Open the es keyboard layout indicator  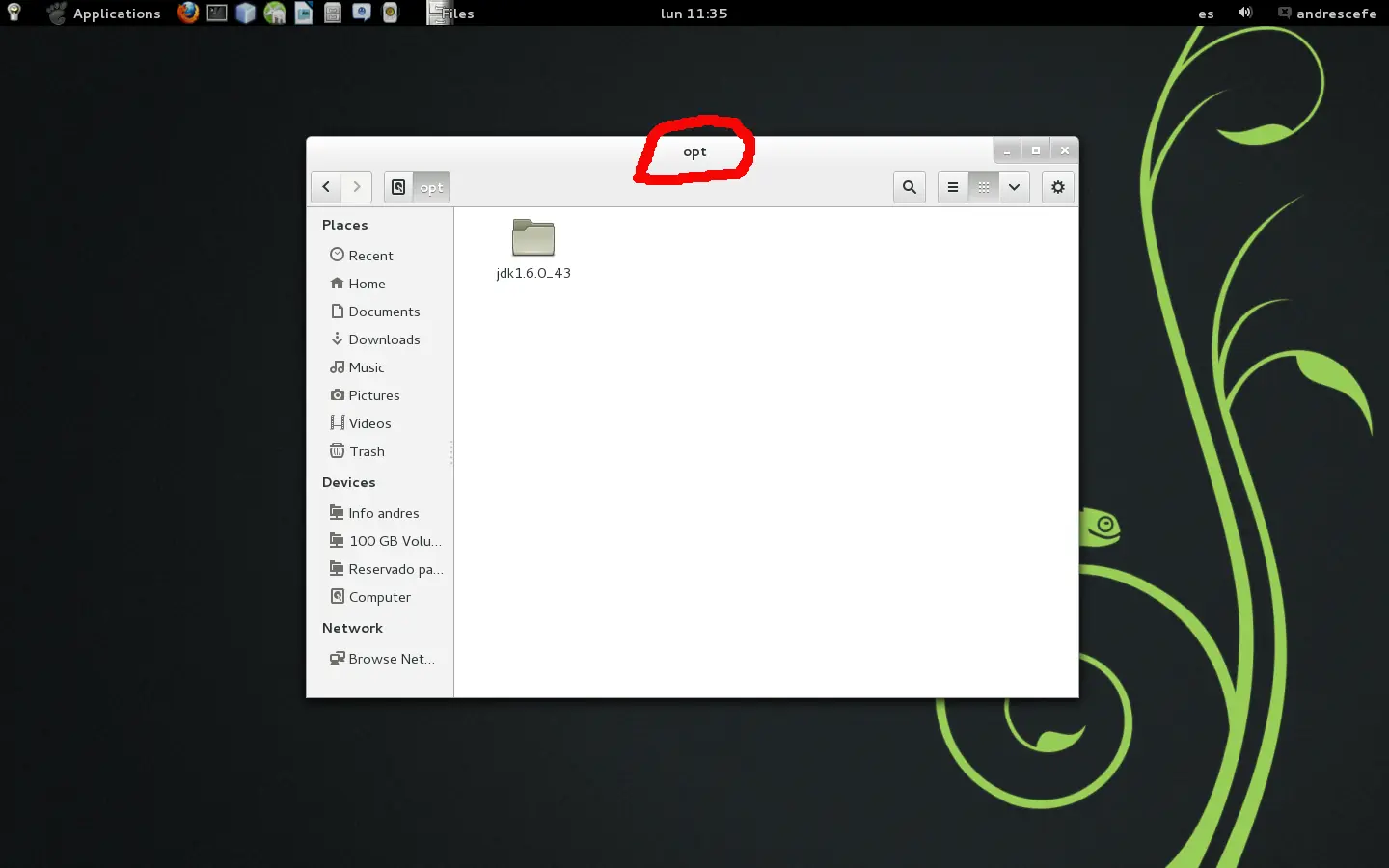coord(1206,14)
